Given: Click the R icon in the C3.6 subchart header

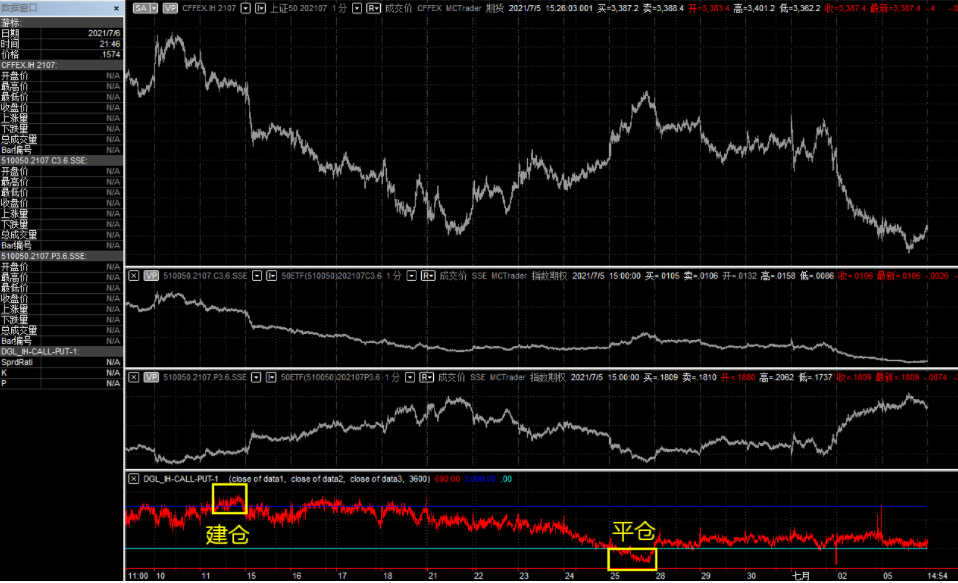Looking at the screenshot, I should (428, 276).
